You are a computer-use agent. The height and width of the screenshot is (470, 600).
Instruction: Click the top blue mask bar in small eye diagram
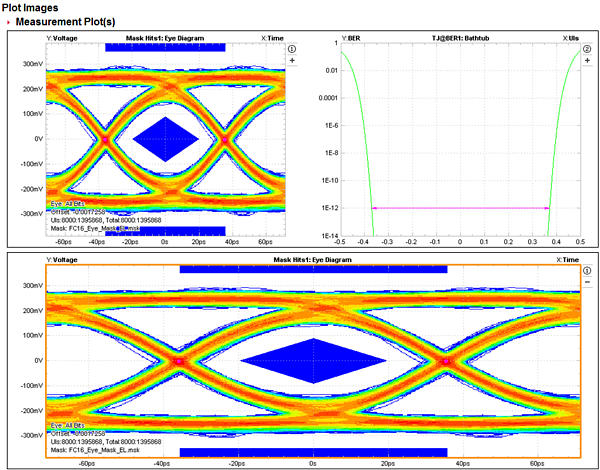point(165,47)
